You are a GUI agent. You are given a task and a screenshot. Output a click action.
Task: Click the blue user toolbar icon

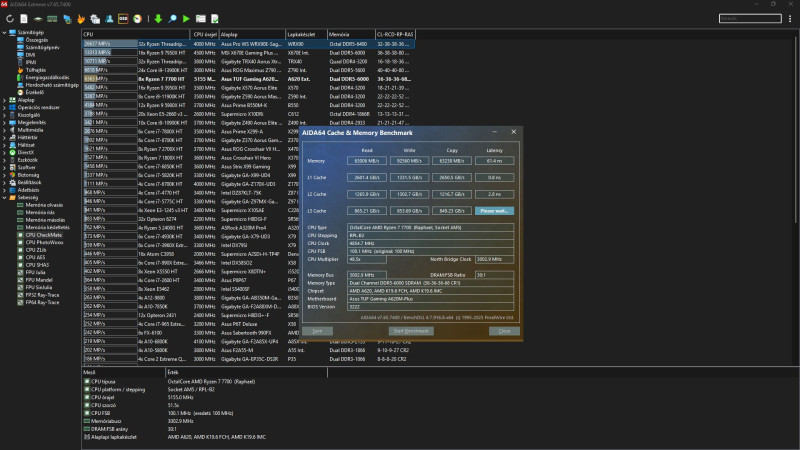click(x=109, y=19)
